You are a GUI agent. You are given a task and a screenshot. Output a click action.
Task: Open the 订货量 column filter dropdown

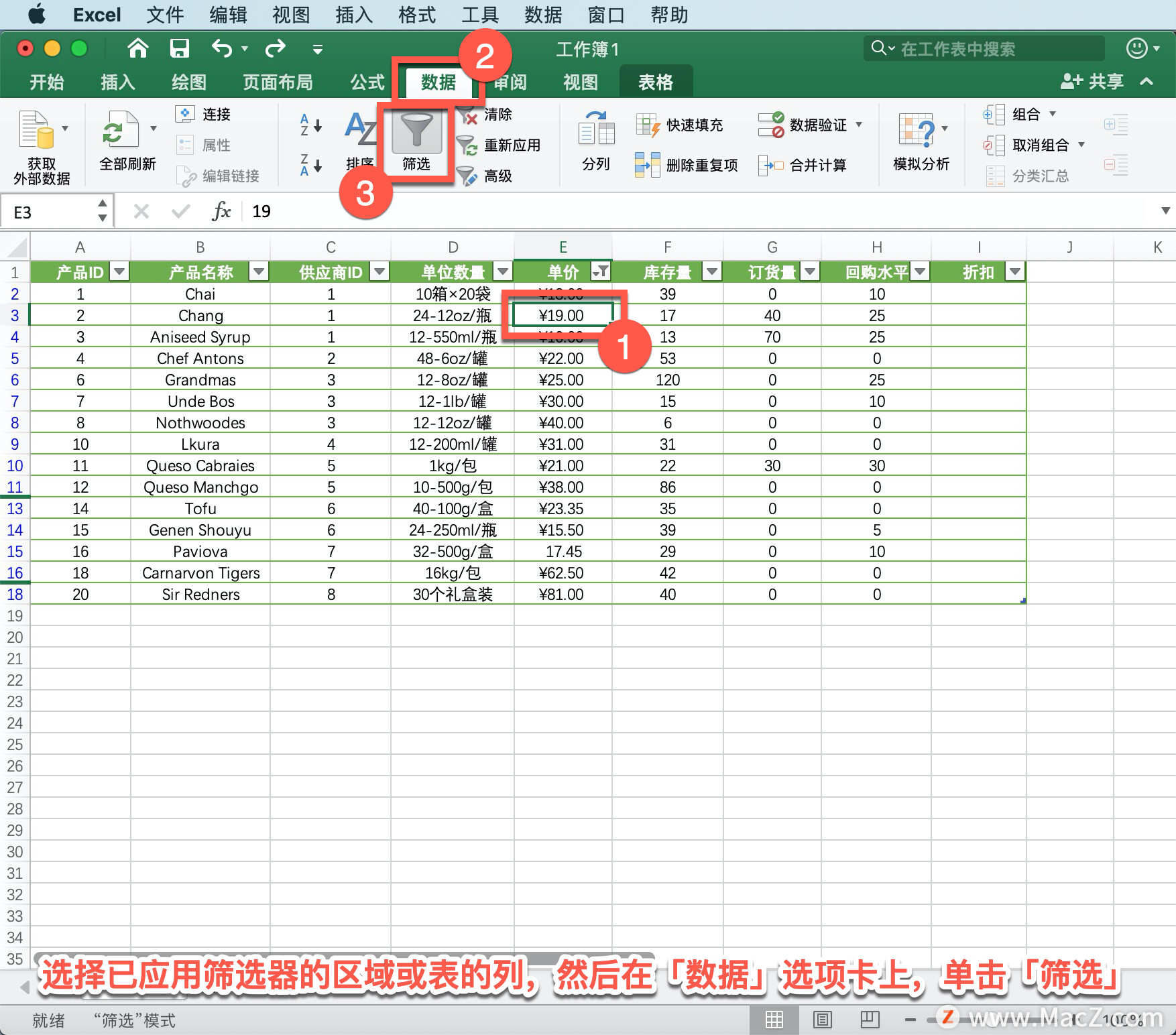click(x=810, y=271)
